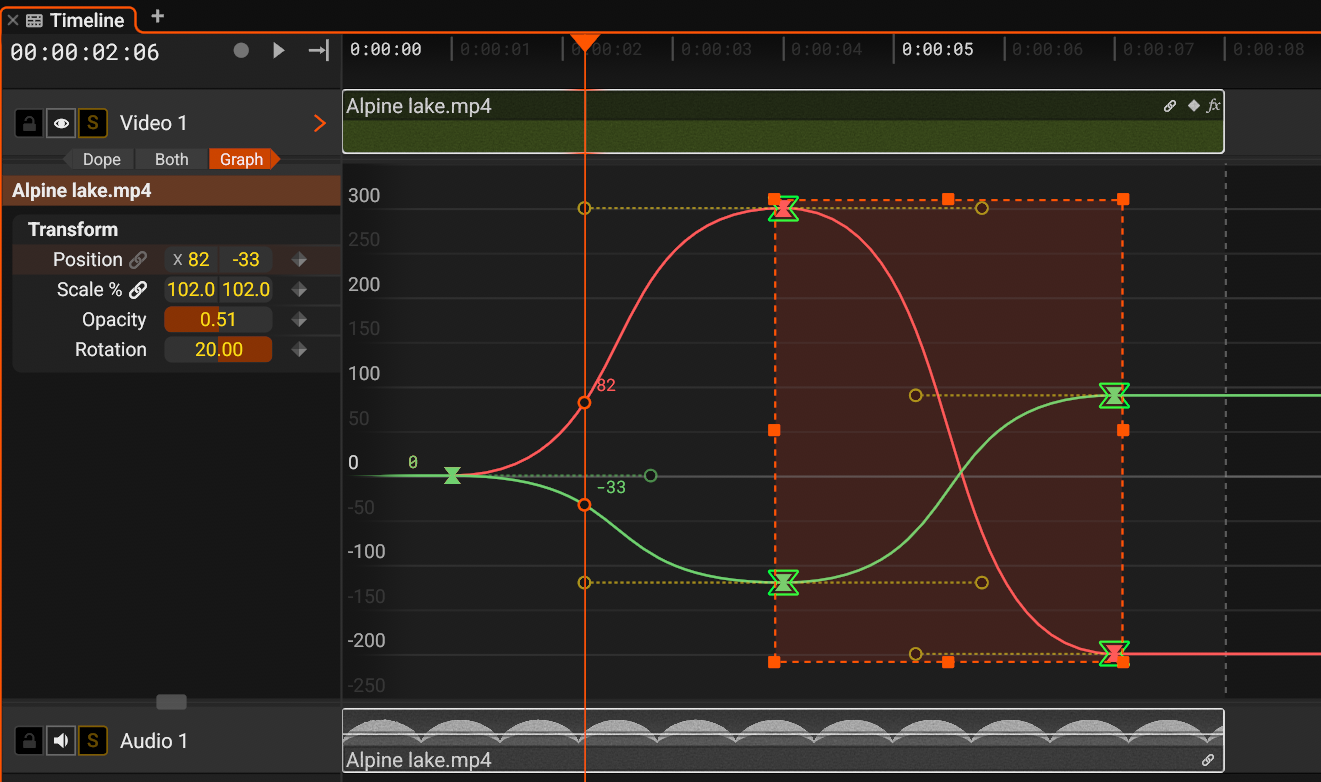
Task: Click the Opacity slider 0.51
Action: [x=218, y=320]
